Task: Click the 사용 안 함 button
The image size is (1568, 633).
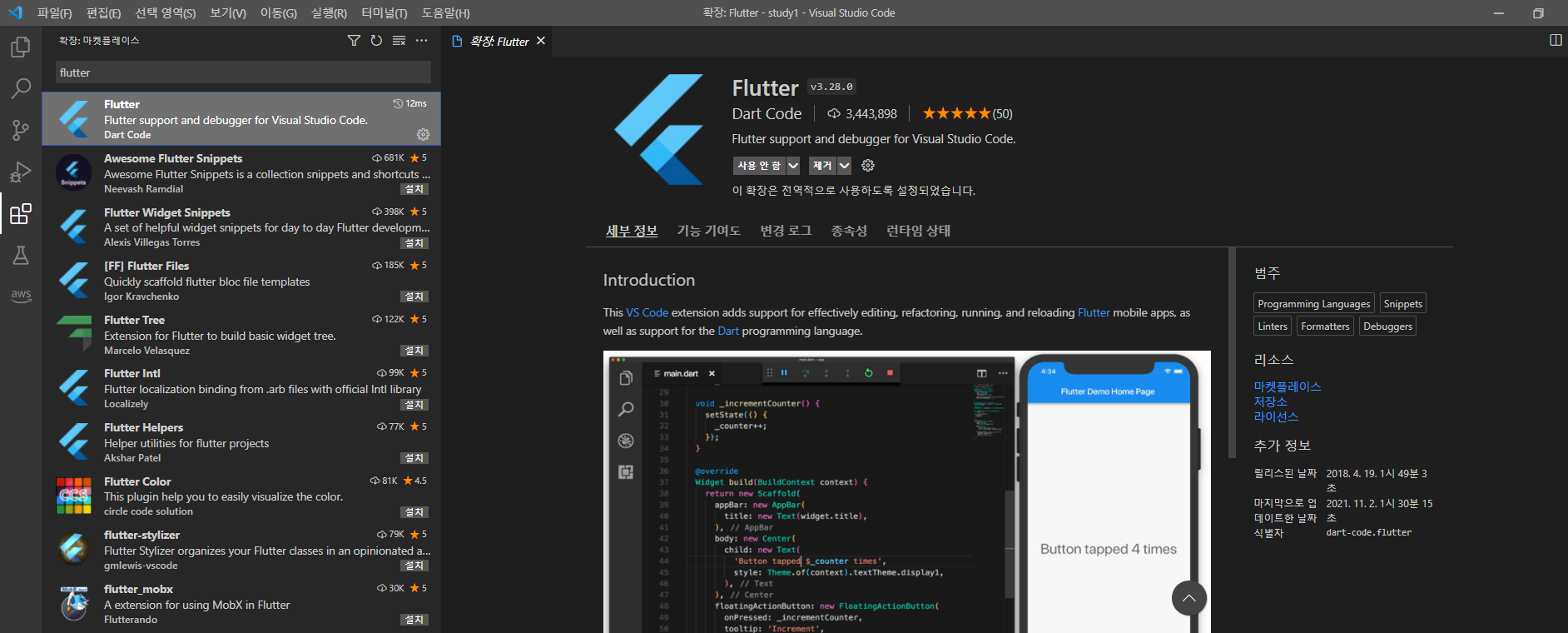Action: click(759, 166)
